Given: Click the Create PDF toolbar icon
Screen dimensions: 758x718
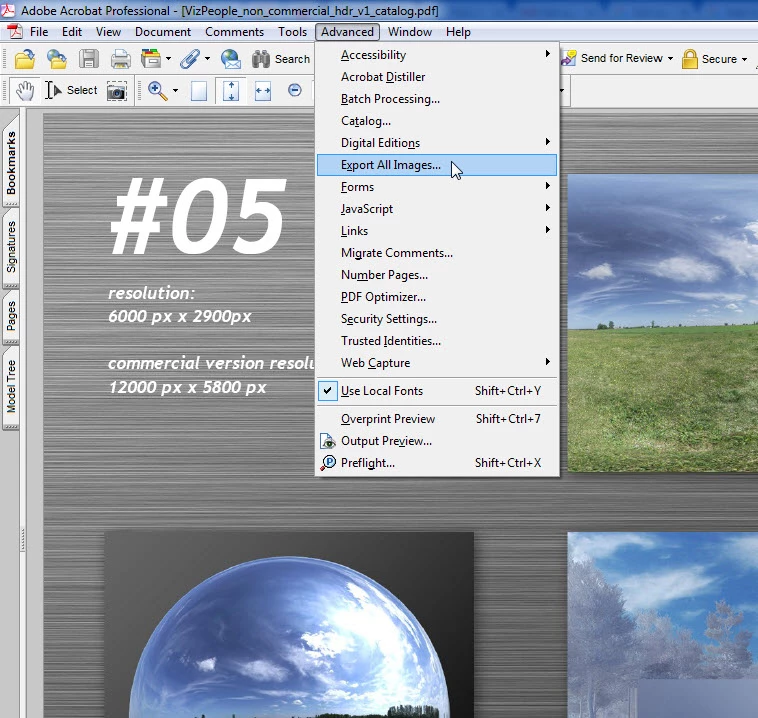Looking at the screenshot, I should click(57, 59).
